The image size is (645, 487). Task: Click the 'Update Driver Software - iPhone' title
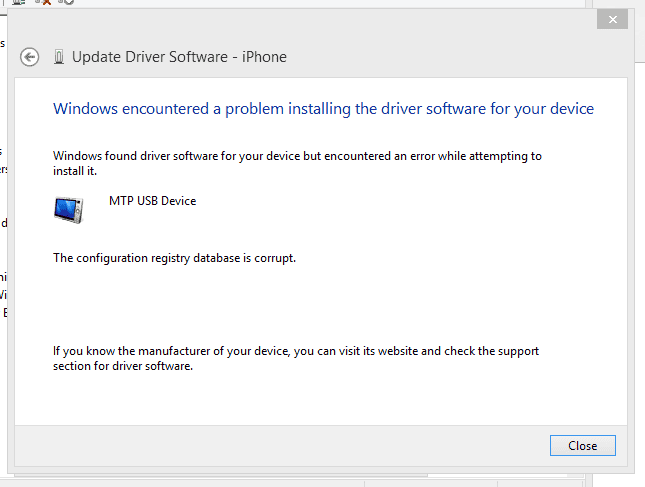179,57
